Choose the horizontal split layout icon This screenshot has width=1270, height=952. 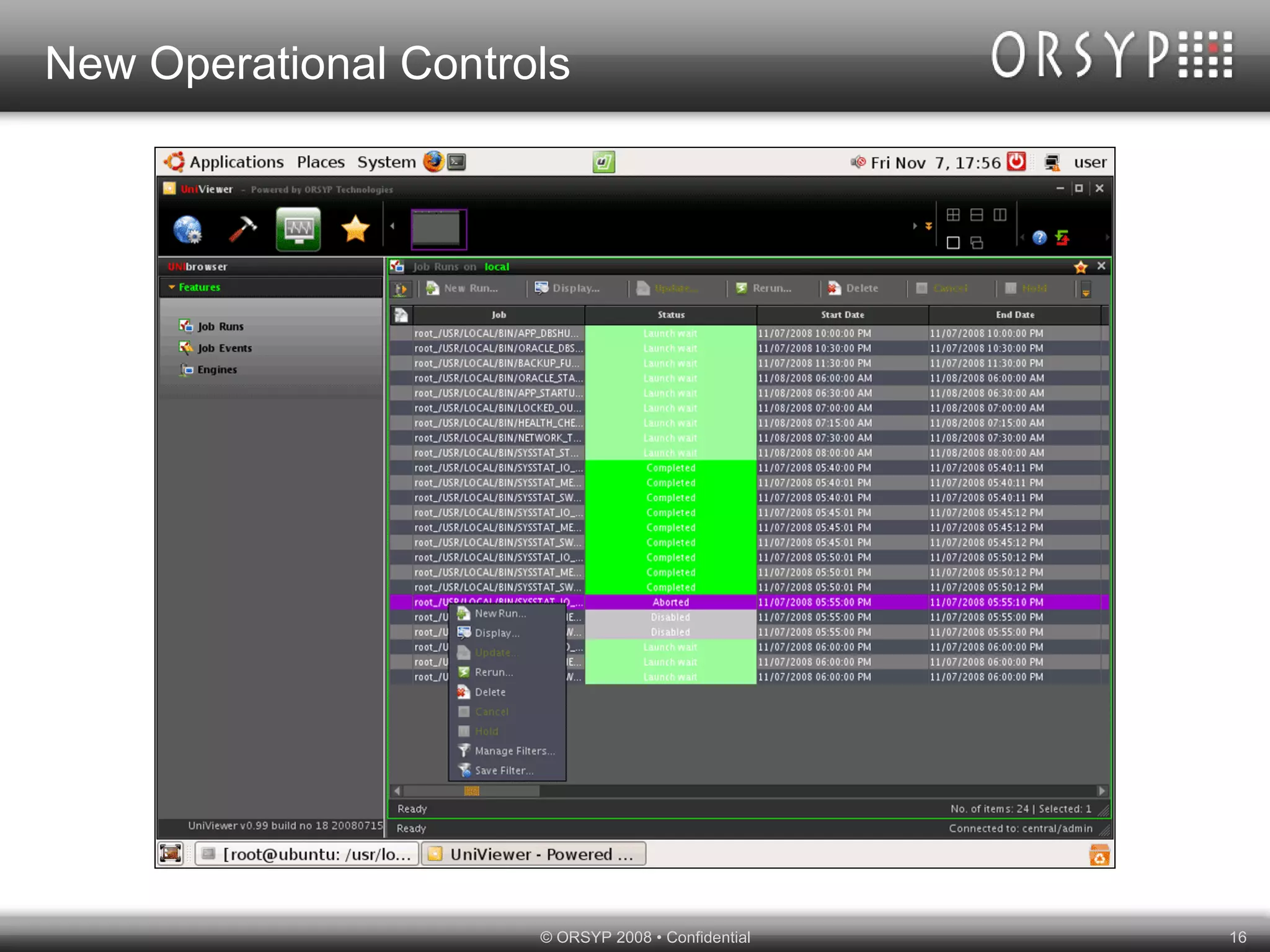click(977, 214)
